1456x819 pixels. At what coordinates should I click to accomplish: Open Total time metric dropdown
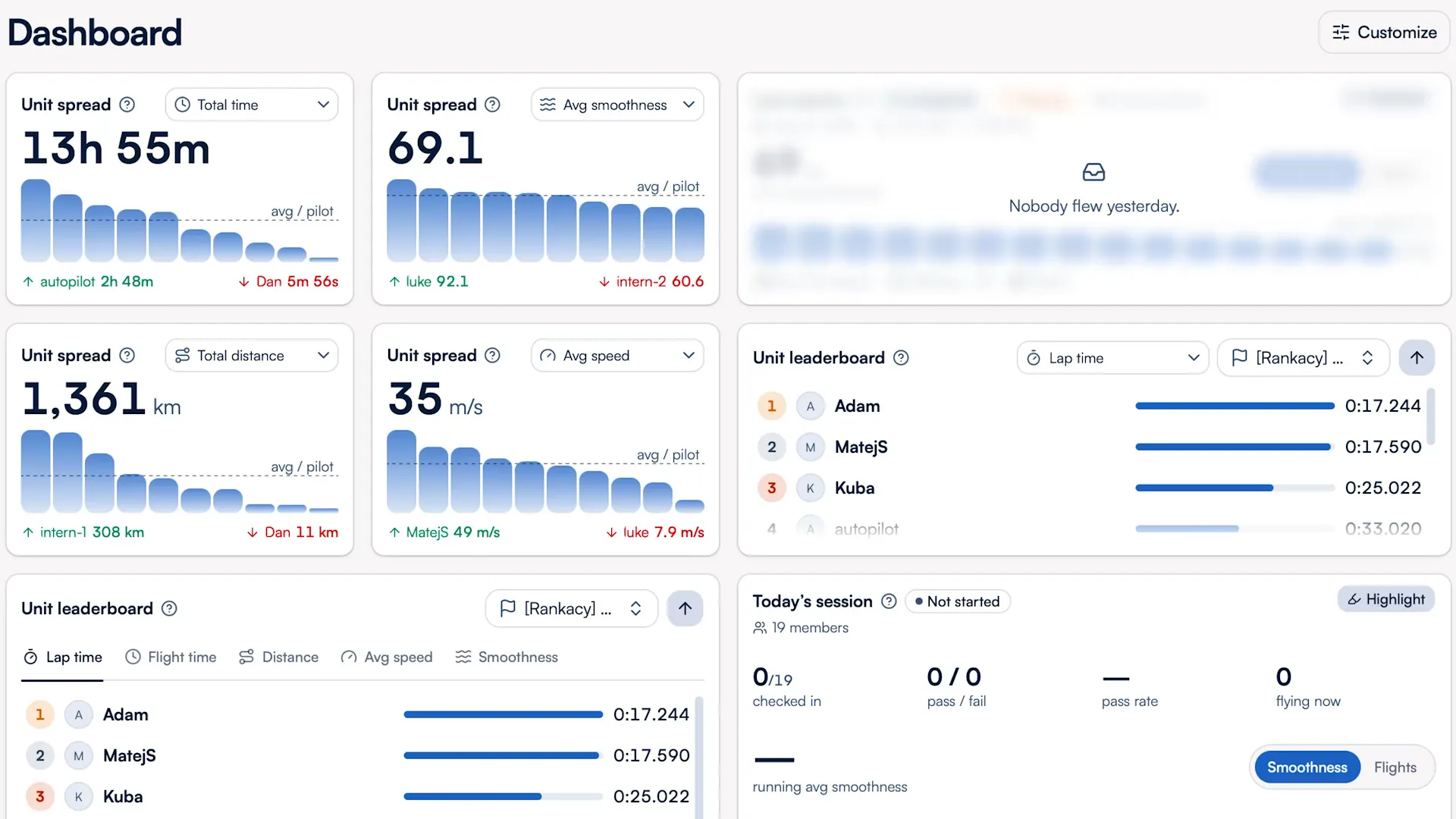coord(252,105)
